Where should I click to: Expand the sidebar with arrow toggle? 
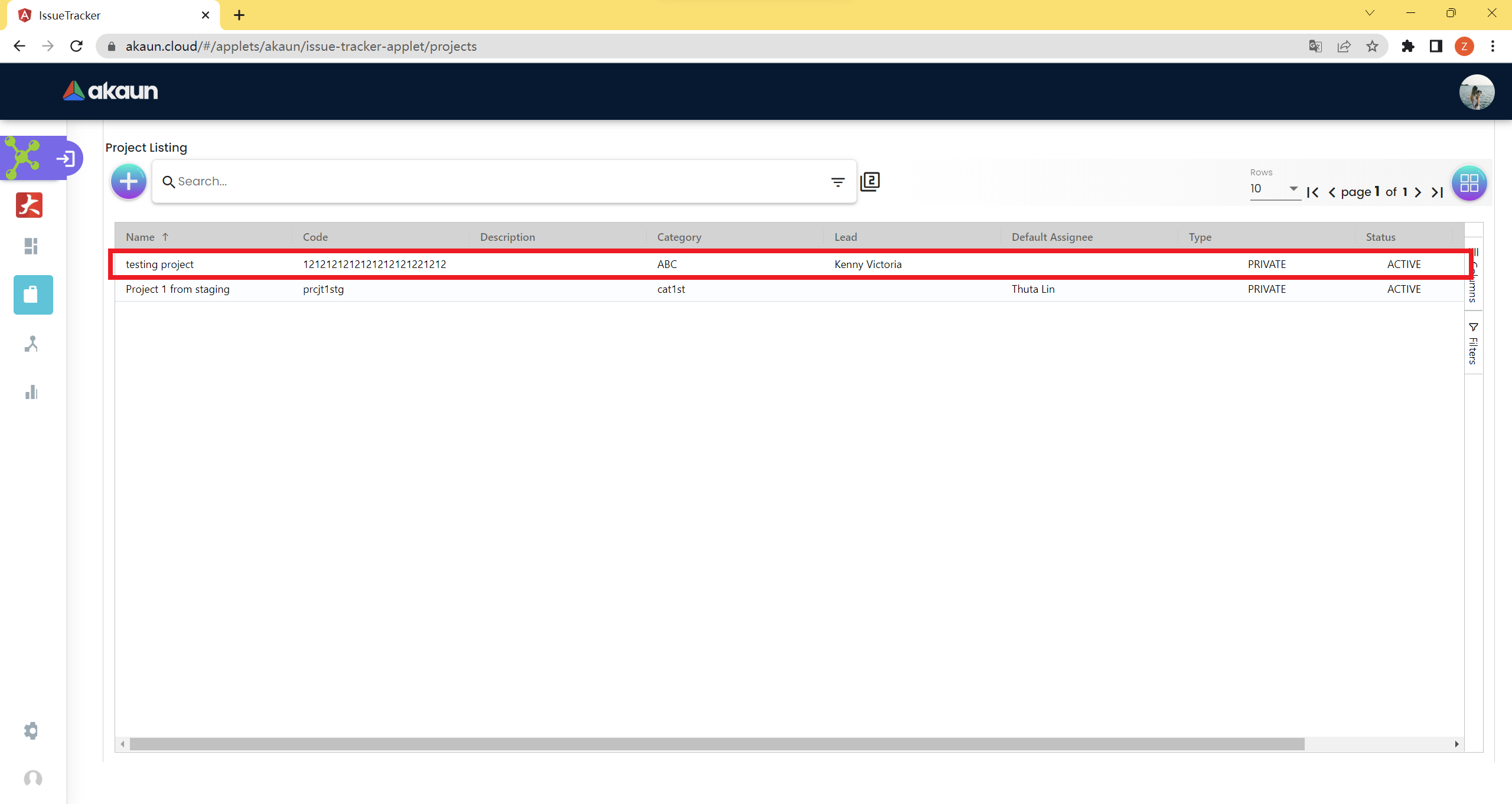coord(66,158)
